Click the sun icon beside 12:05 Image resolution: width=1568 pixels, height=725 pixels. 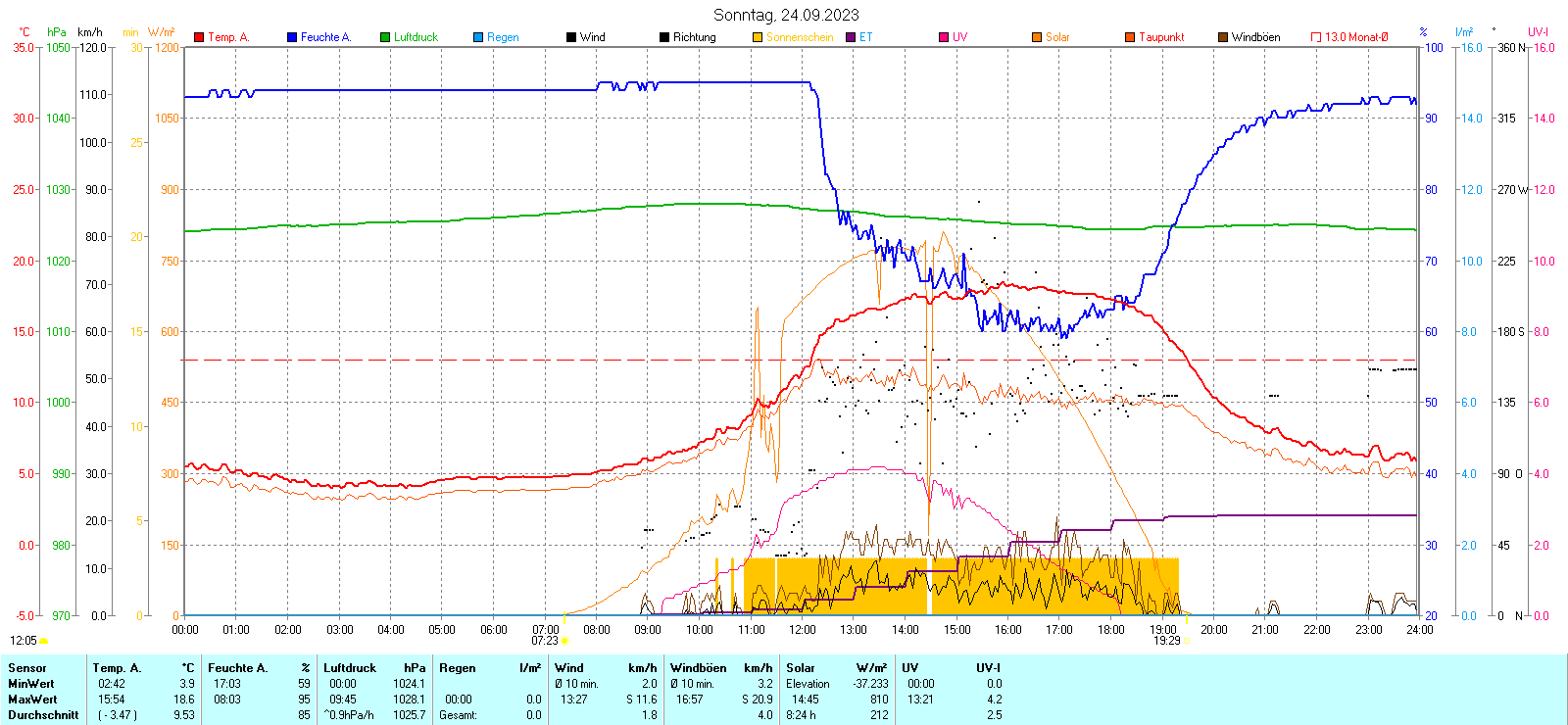[43, 641]
